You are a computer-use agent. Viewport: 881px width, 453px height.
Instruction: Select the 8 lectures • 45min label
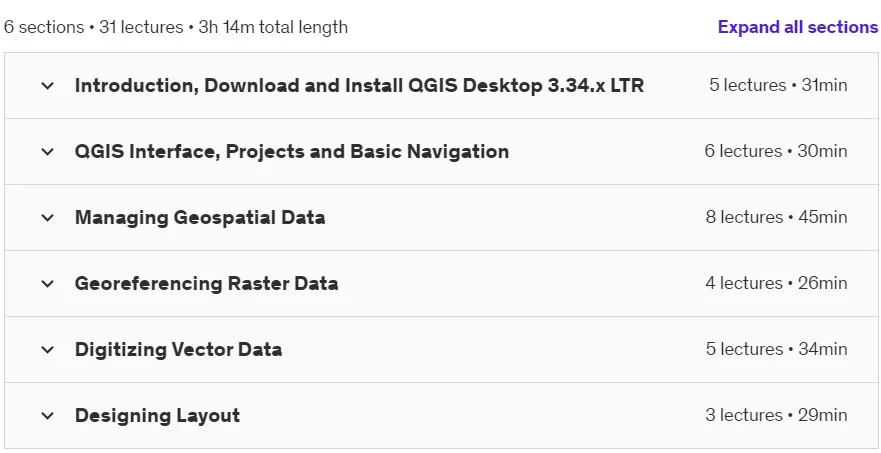[776, 218]
